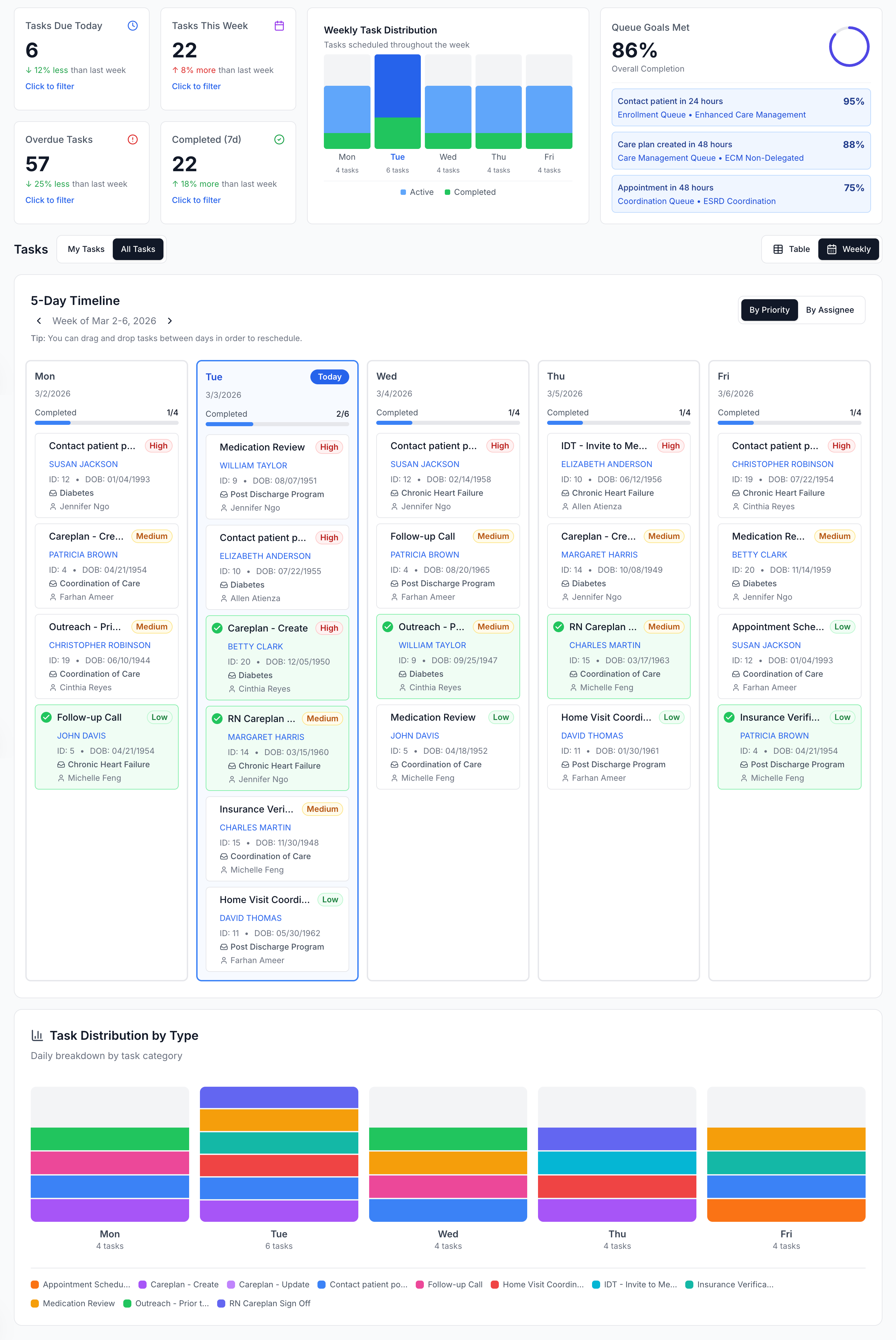Click the check-circle icon on Completed (7d) card
The image size is (896, 1340).
(279, 139)
